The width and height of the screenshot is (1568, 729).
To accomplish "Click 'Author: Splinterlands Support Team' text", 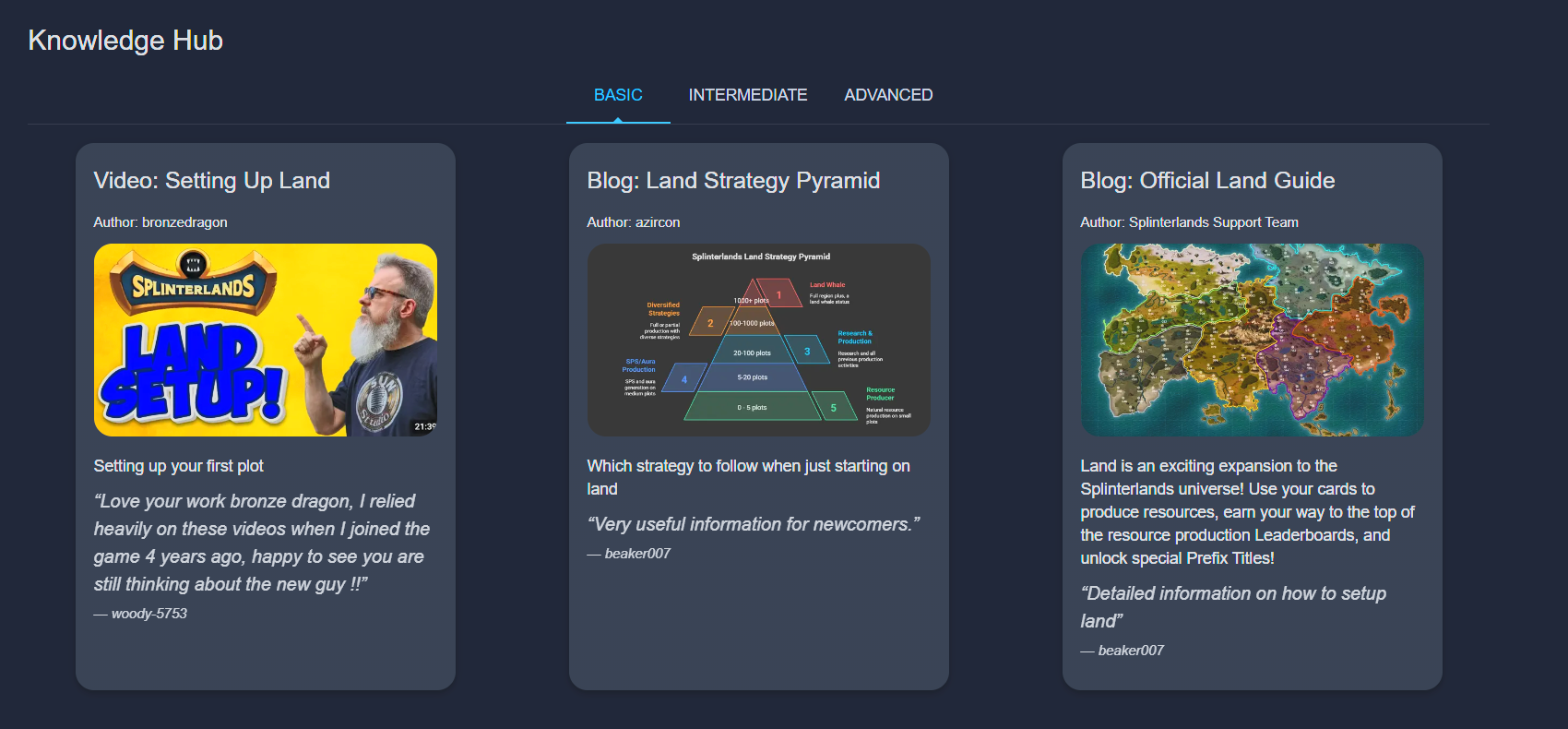I will click(1190, 222).
